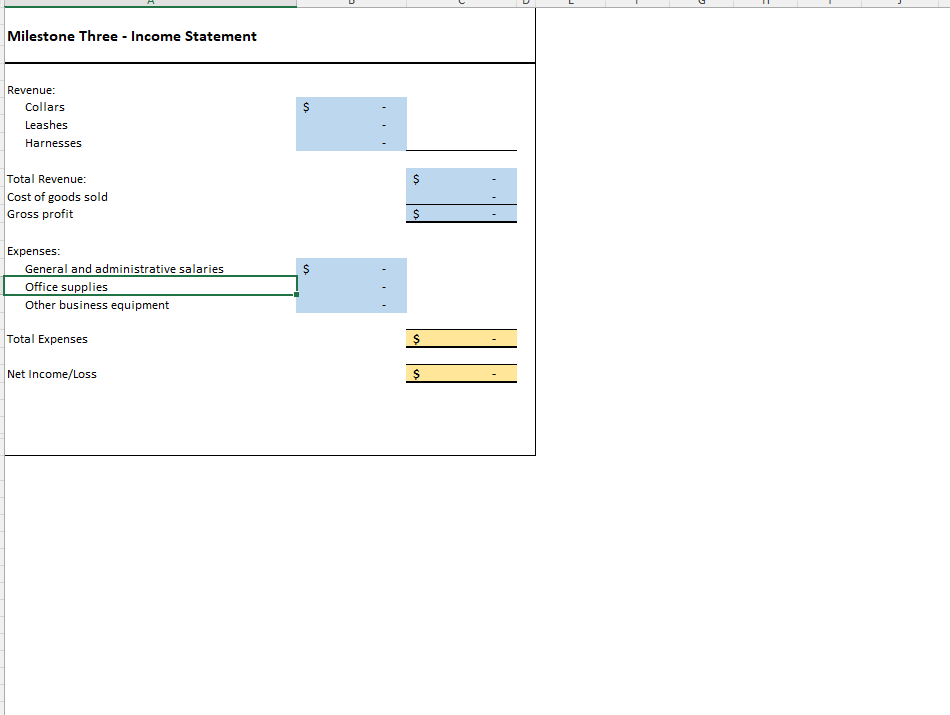Screen dimensions: 950x715
Task: Select column header C
Action: pyautogui.click(x=460, y=3)
